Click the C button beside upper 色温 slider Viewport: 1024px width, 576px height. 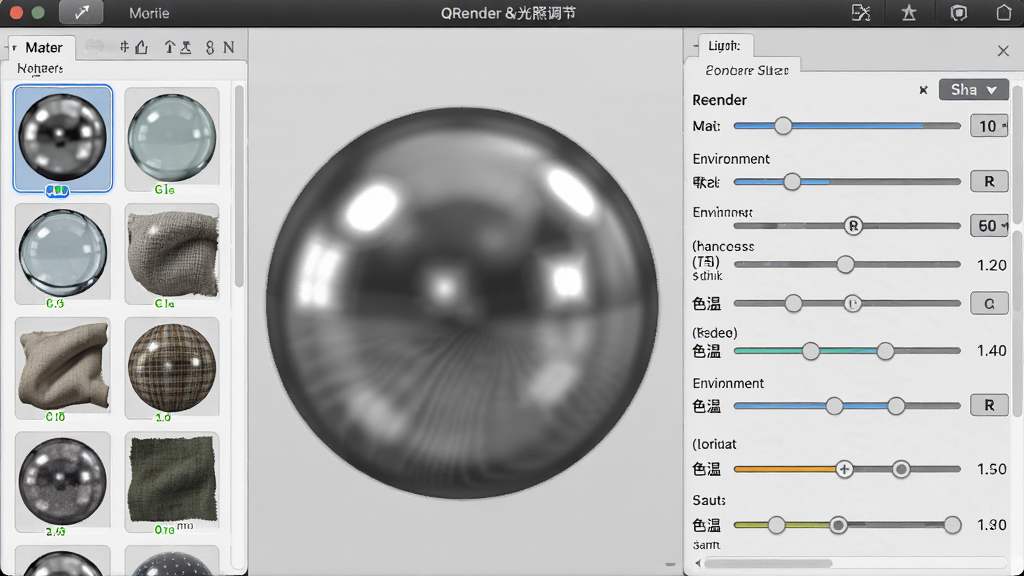[x=989, y=304]
